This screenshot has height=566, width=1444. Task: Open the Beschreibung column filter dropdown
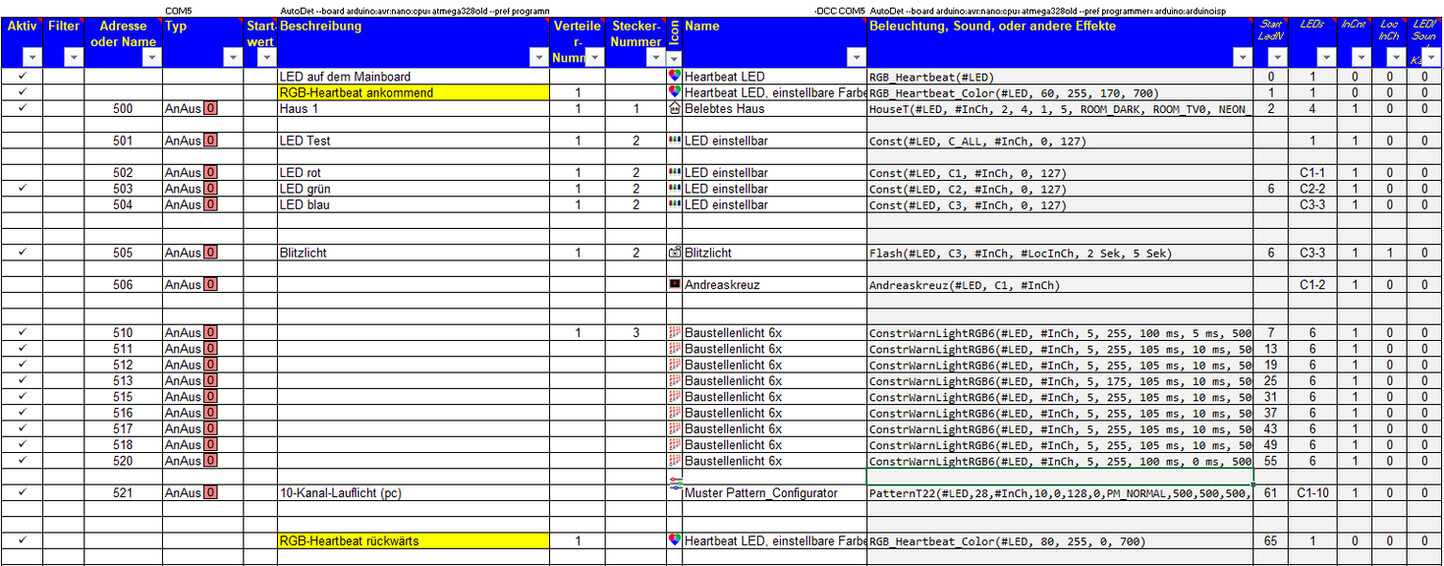coord(538,59)
